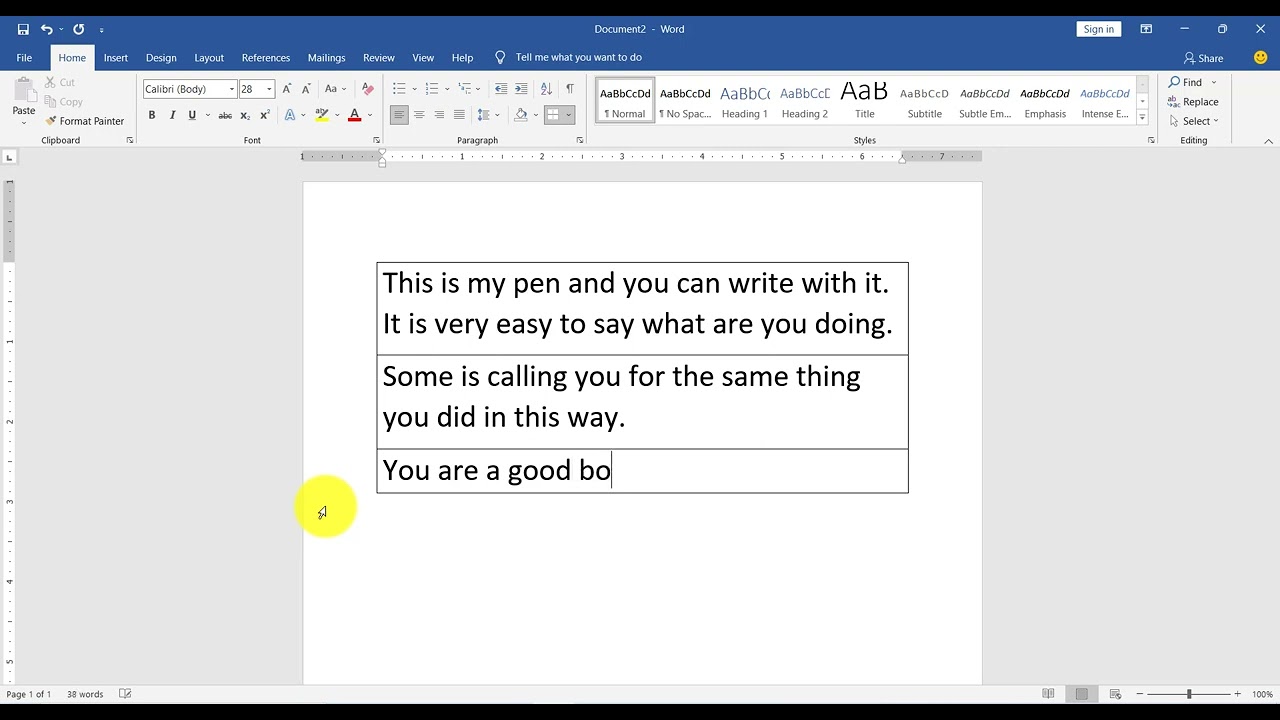Click the Sign in button
Viewport: 1280px width, 720px height.
(x=1098, y=29)
